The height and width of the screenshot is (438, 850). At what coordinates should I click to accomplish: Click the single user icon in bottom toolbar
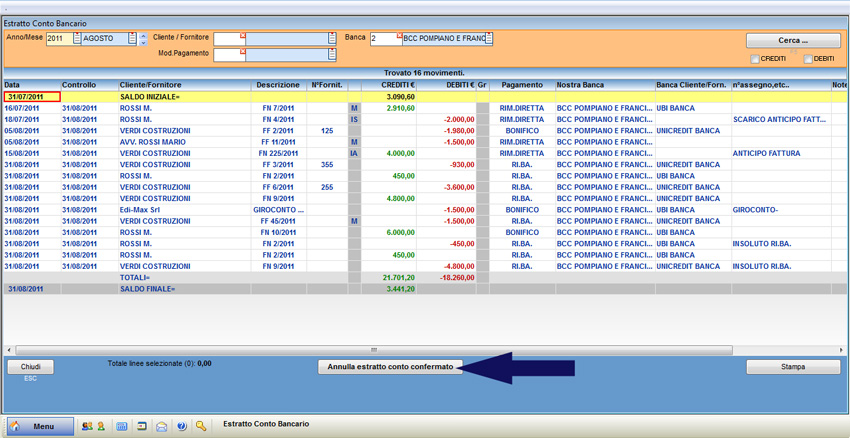click(101, 426)
